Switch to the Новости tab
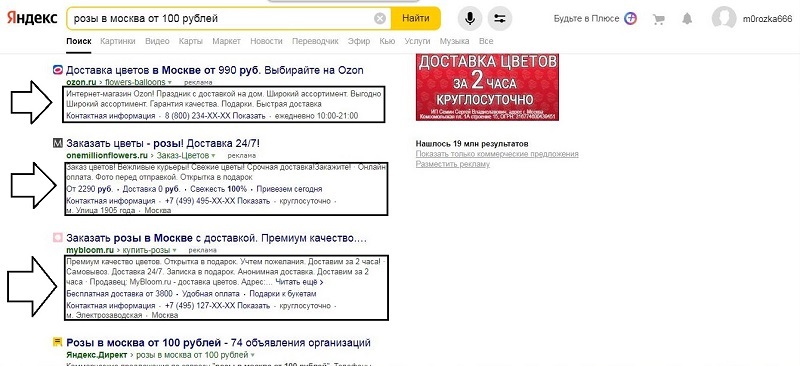Screen dimensions: 800x366 [x=266, y=41]
